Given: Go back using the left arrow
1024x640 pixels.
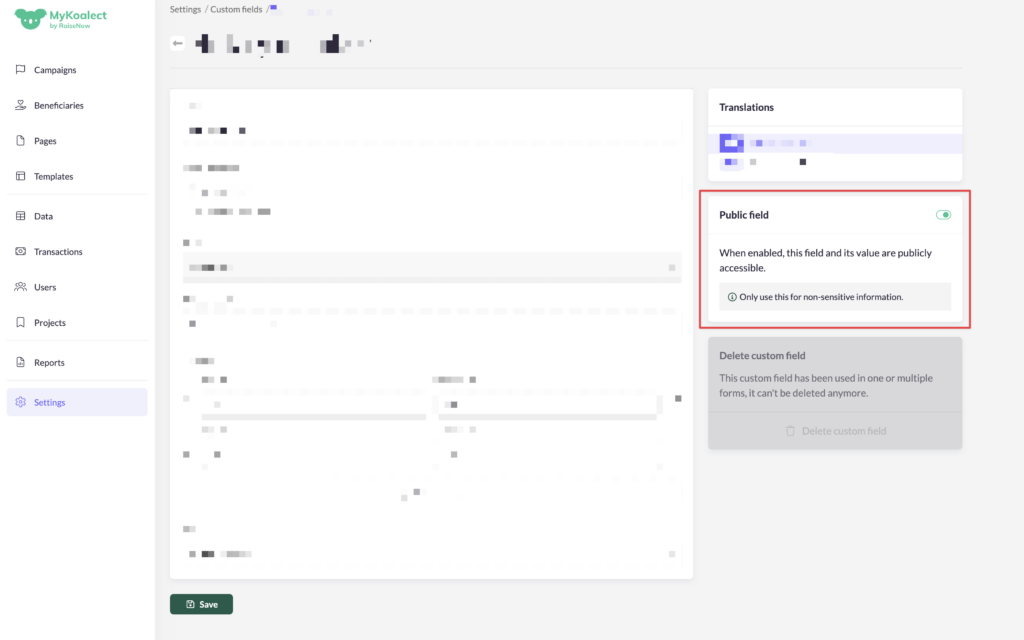Looking at the screenshot, I should [x=178, y=43].
